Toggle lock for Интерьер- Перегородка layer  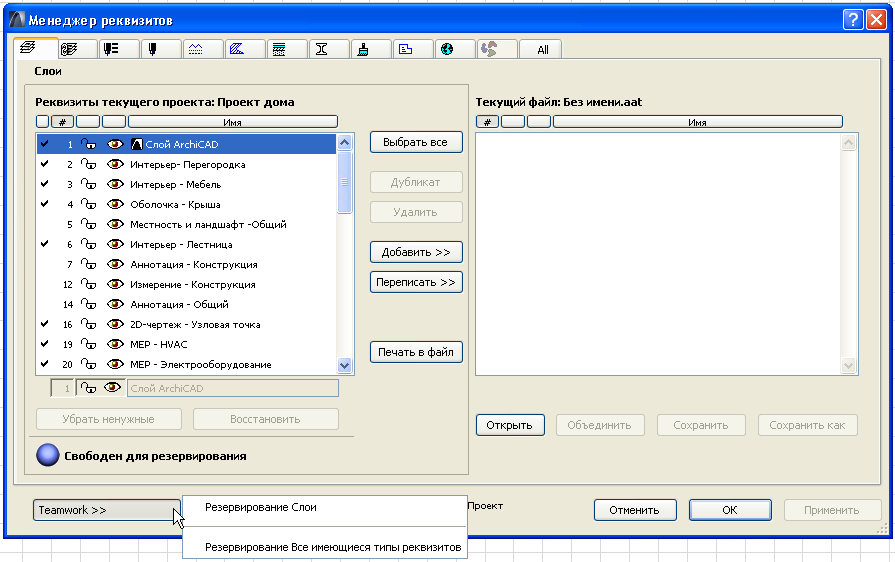[88, 164]
